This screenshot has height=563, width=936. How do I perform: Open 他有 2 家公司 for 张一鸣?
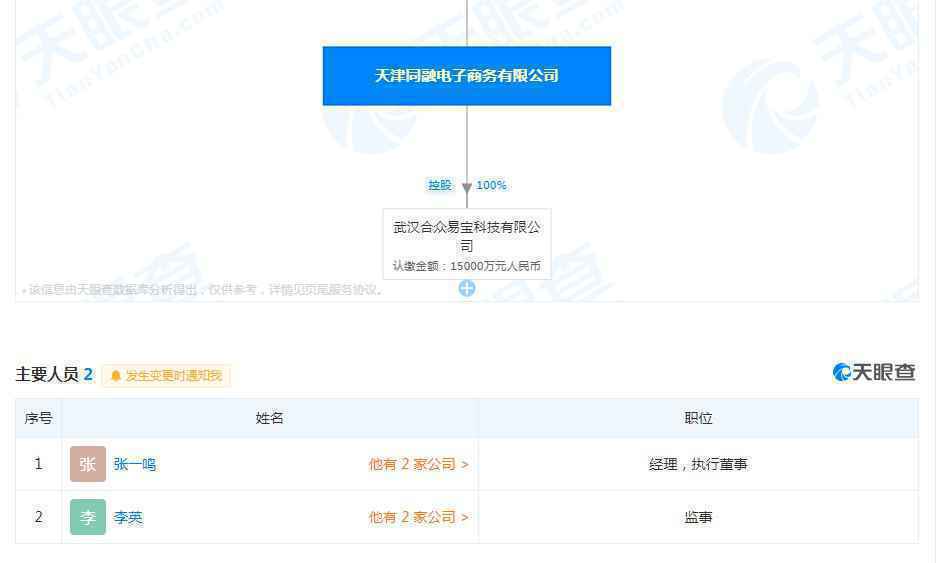tap(418, 464)
